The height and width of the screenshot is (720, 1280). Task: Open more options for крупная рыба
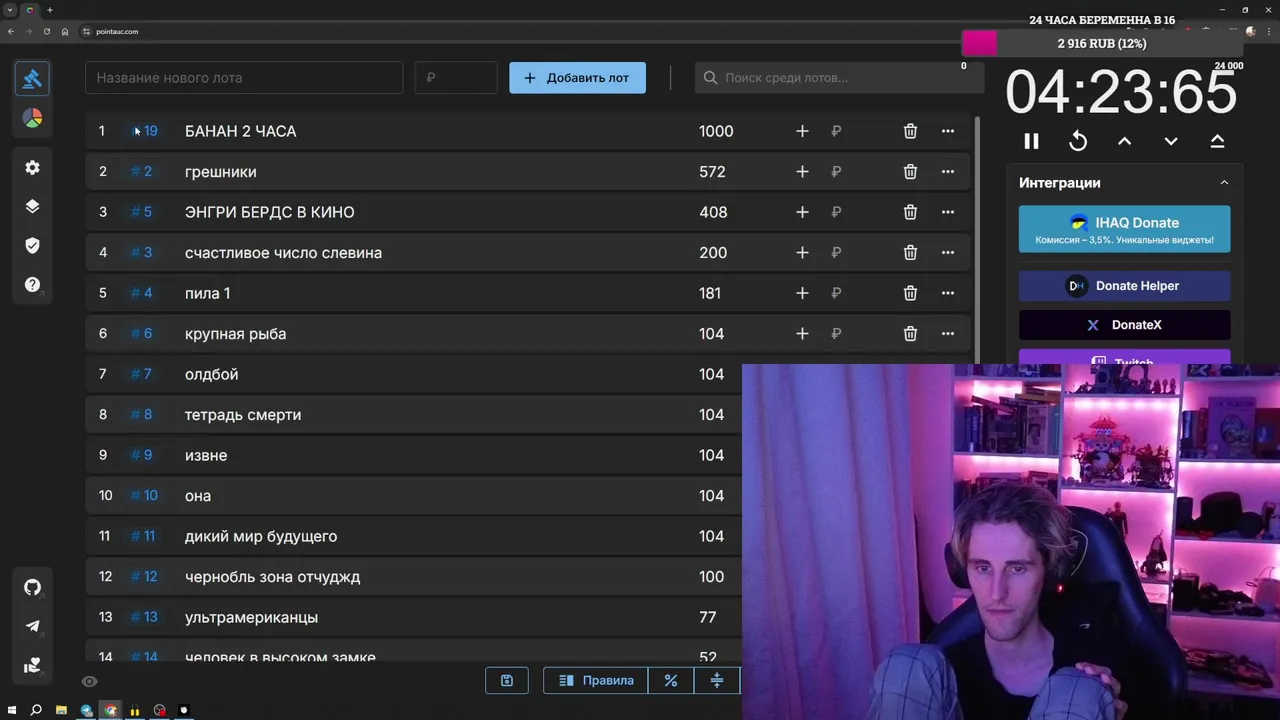948,334
